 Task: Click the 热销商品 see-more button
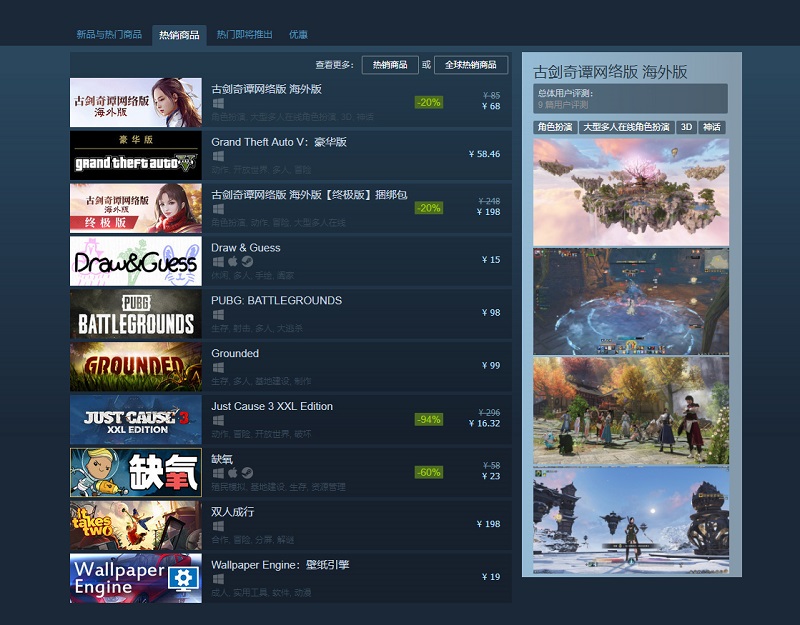click(390, 65)
